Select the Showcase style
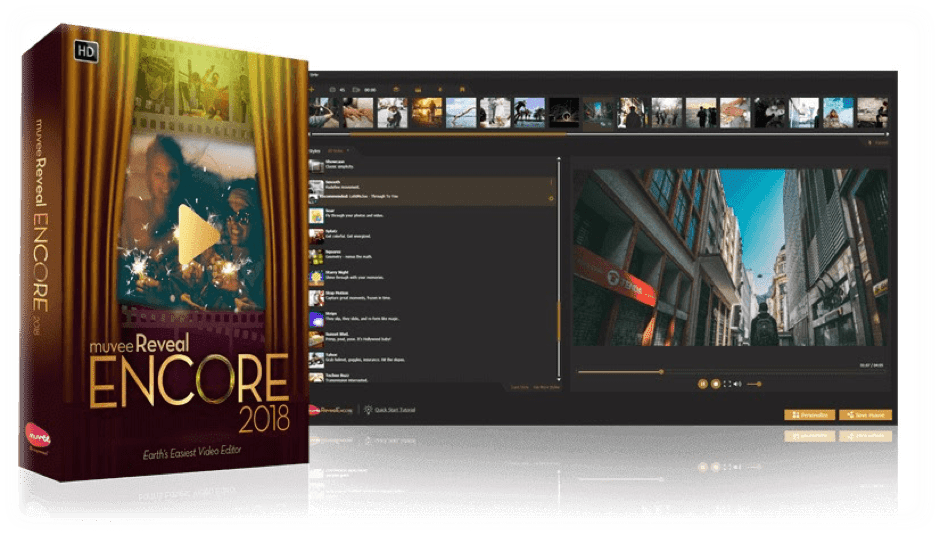The height and width of the screenshot is (535, 940). [x=432, y=165]
